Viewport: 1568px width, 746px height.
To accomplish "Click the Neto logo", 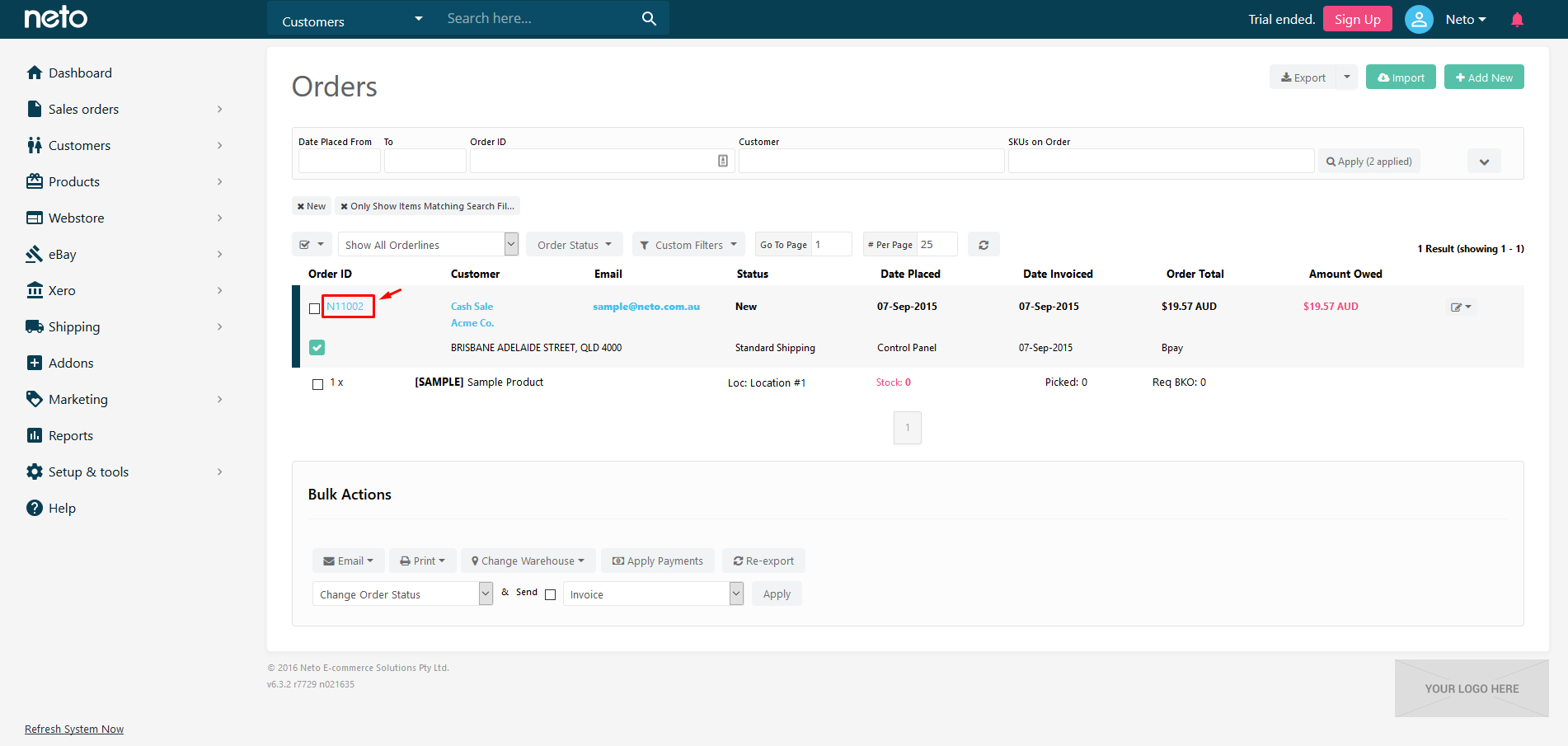I will coord(55,17).
